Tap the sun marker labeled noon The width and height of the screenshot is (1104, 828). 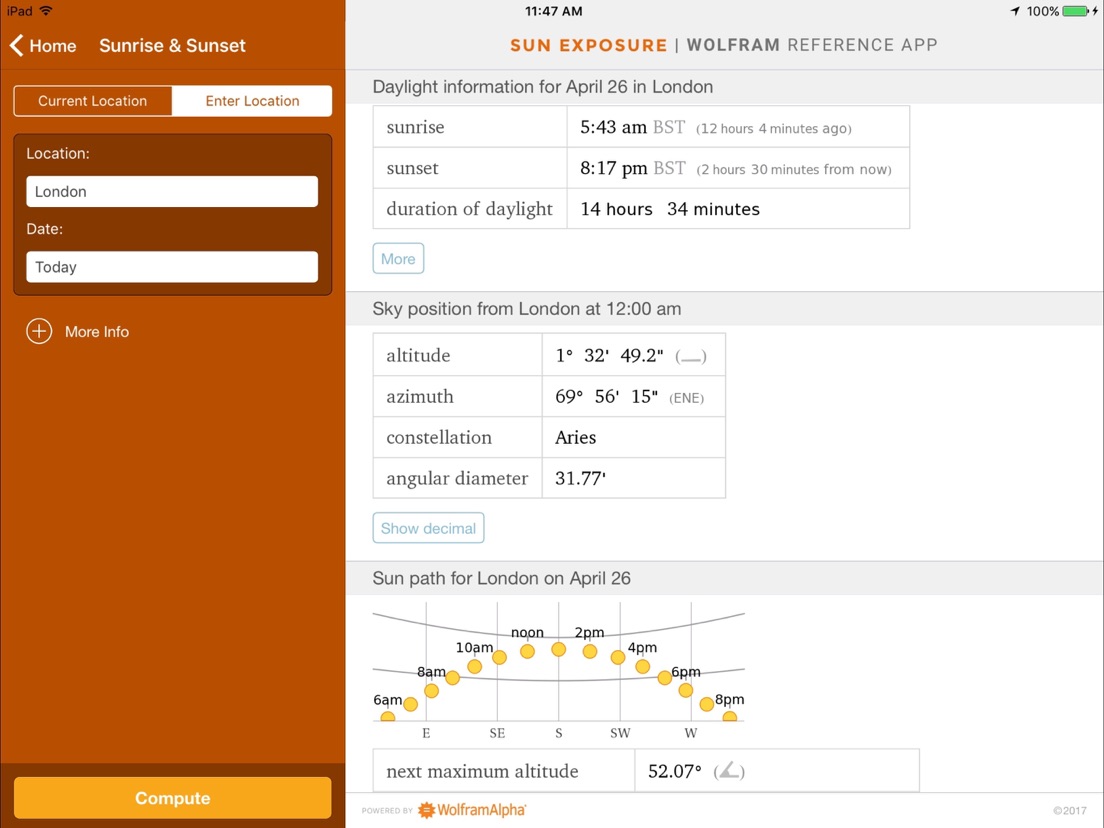527,651
